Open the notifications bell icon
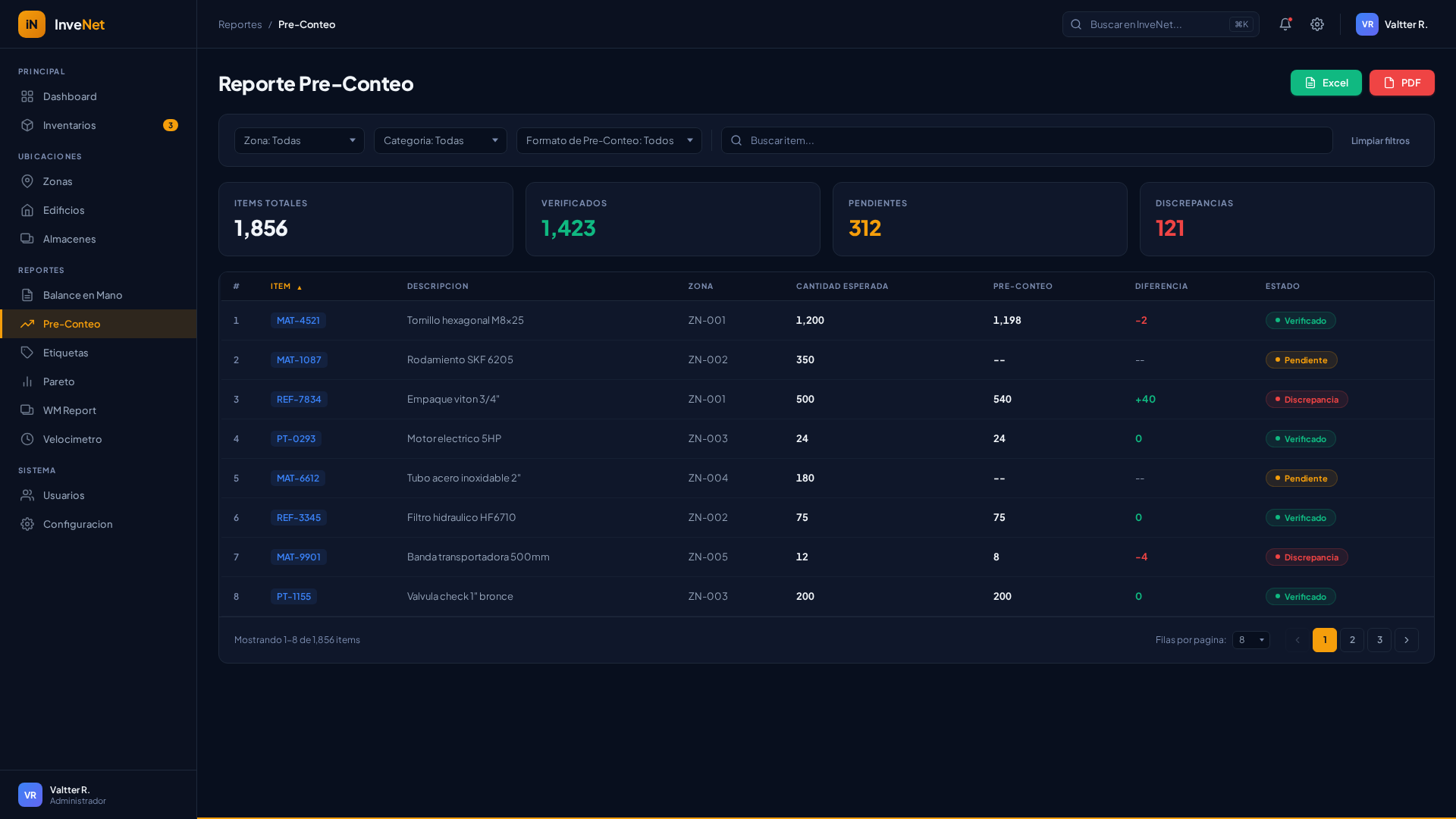The height and width of the screenshot is (819, 1456). click(x=1285, y=24)
